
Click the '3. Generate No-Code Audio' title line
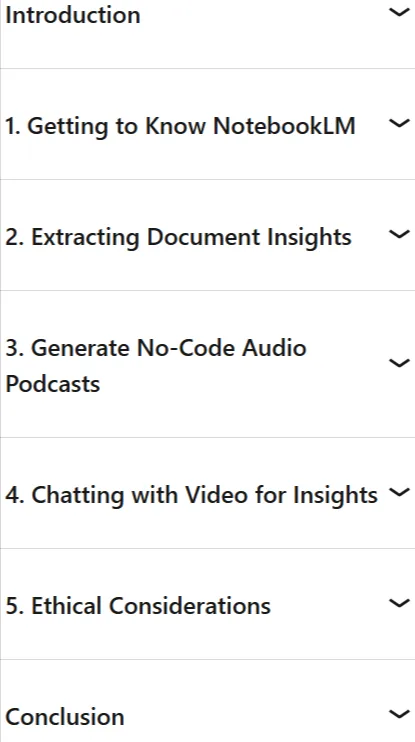coord(156,348)
